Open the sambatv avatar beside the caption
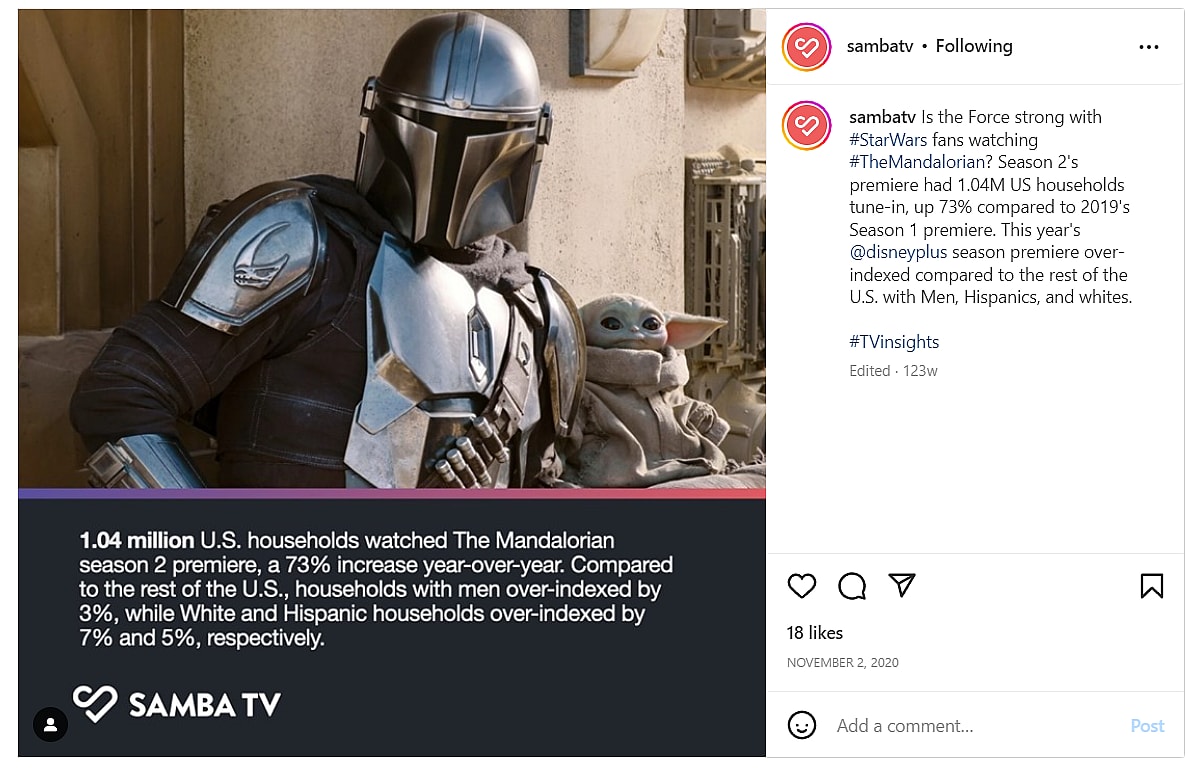 point(806,125)
